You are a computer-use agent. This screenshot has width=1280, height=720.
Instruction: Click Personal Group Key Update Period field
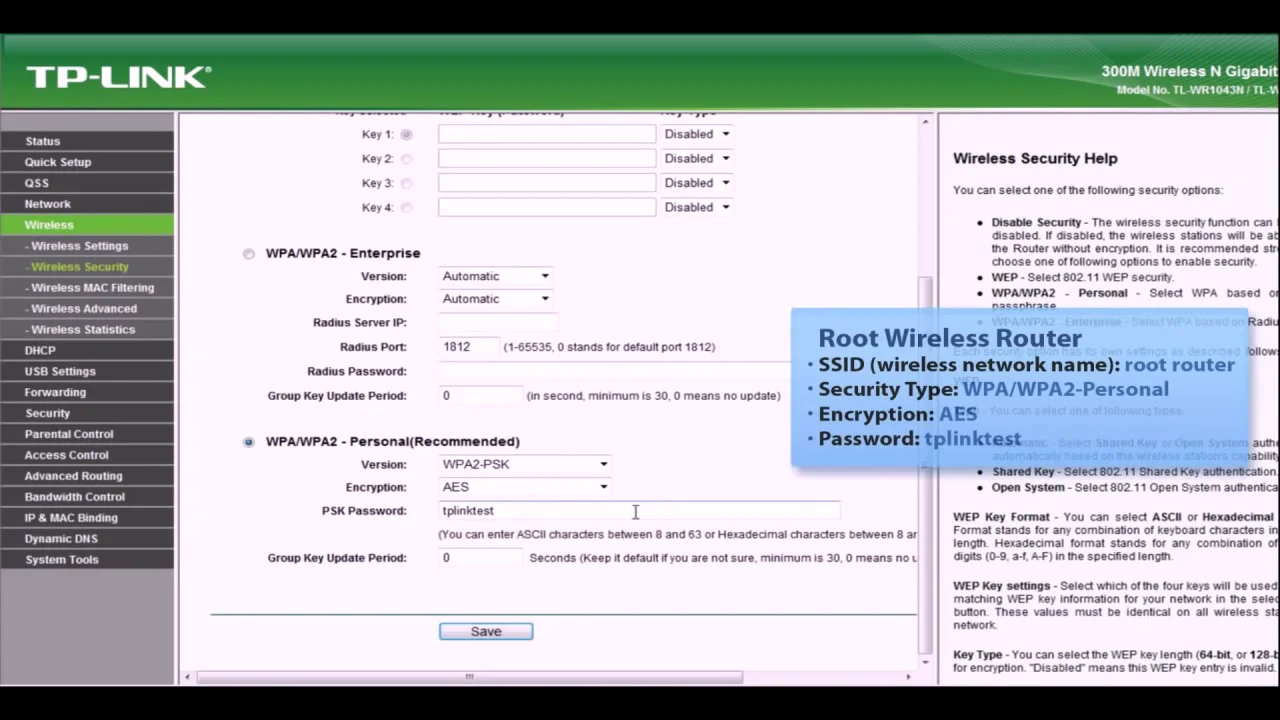click(x=481, y=558)
